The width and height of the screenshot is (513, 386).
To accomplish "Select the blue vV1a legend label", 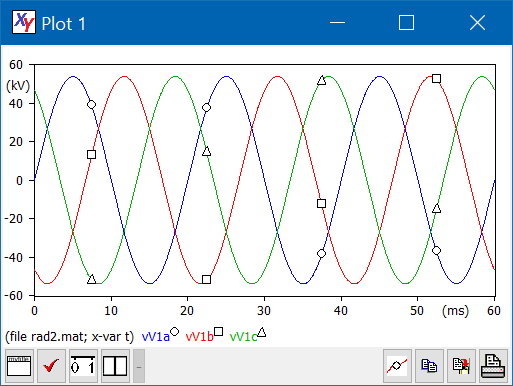I will (156, 337).
